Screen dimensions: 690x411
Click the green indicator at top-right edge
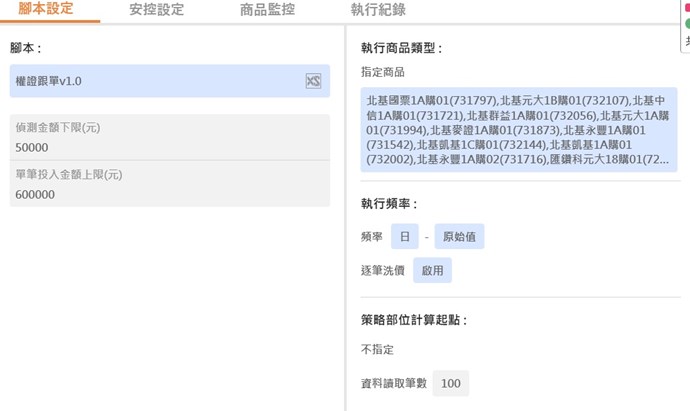pos(687,22)
